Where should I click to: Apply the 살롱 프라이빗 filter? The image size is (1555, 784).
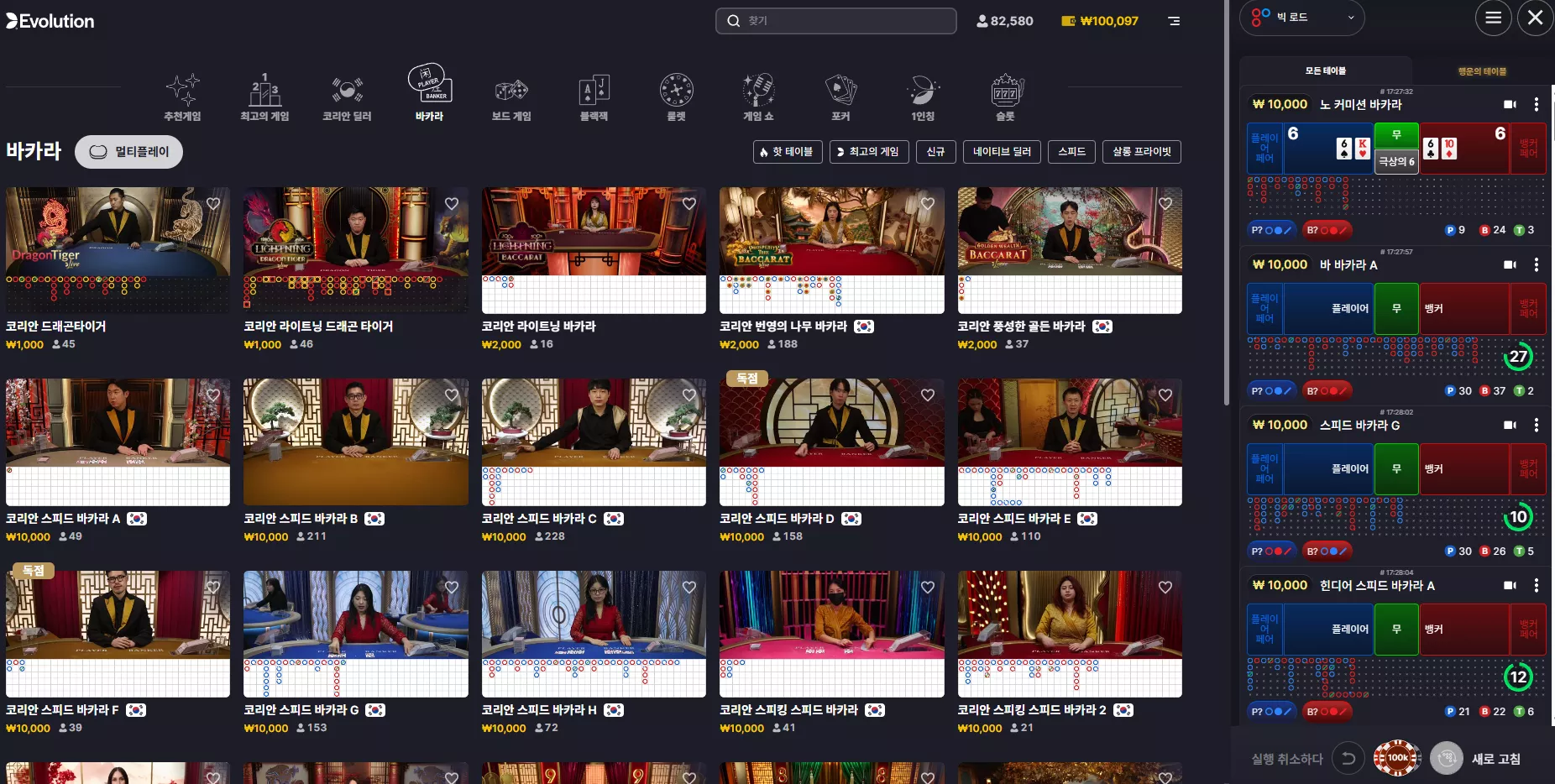[x=1142, y=152]
